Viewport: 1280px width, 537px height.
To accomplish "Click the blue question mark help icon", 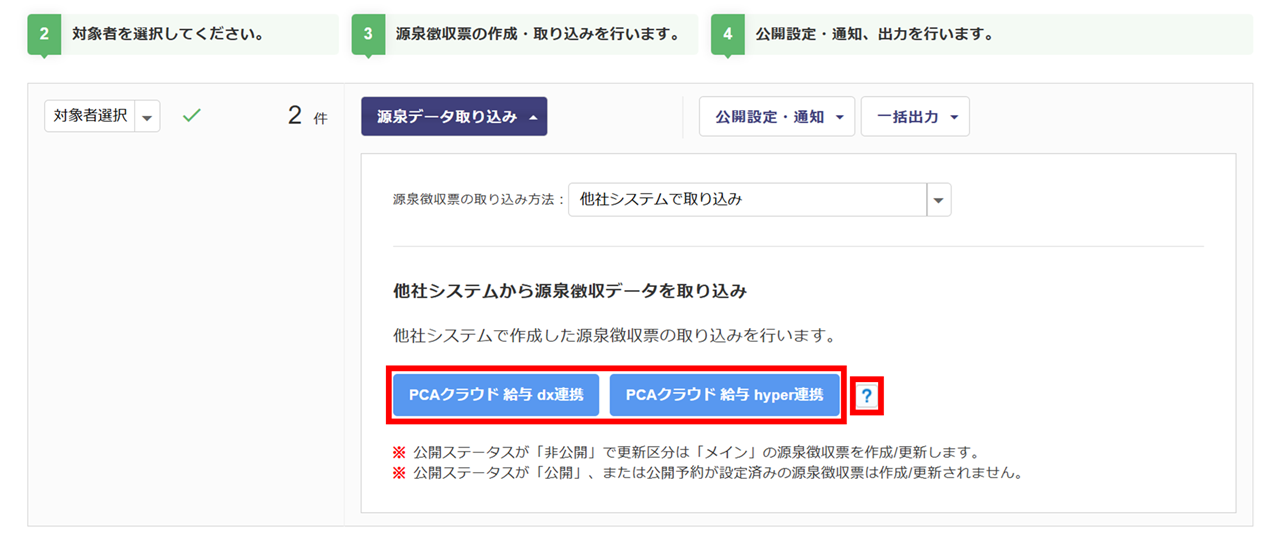I will coord(866,396).
